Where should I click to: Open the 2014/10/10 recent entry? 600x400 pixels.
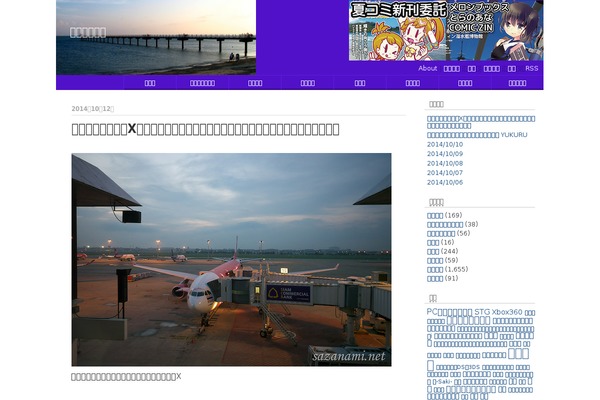445,144
